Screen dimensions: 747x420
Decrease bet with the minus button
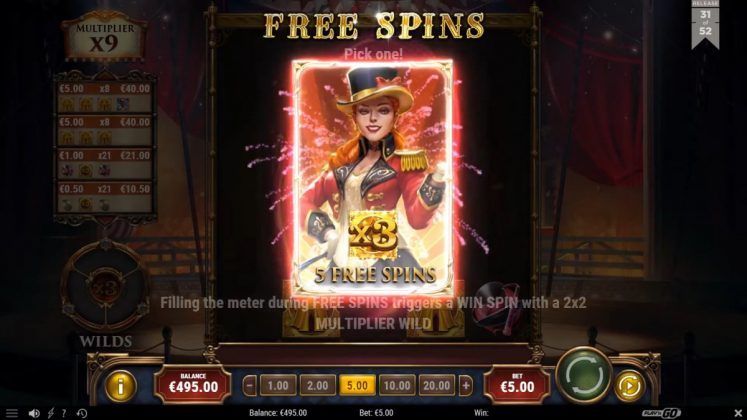tap(250, 385)
